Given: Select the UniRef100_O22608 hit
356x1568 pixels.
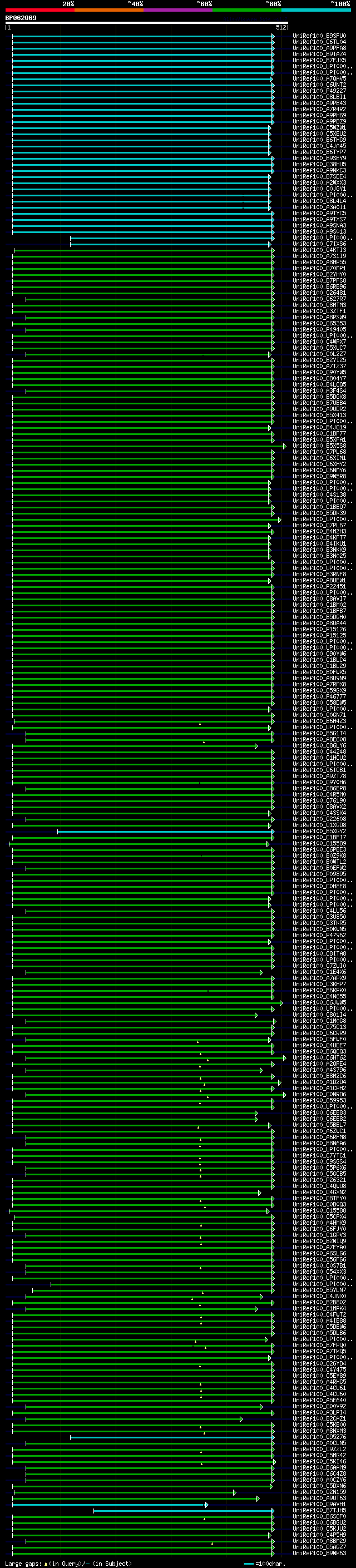Looking at the screenshot, I should tap(319, 819).
